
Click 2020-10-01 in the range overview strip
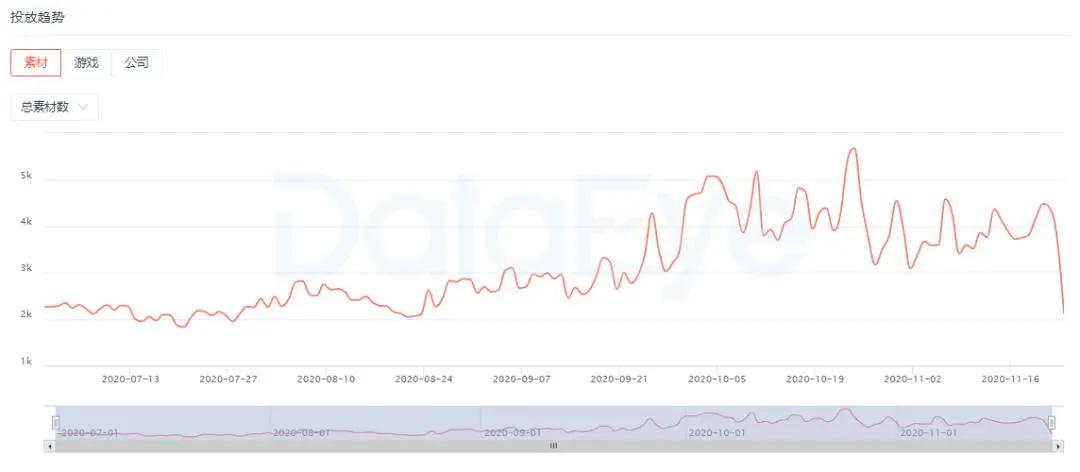pyautogui.click(x=717, y=432)
